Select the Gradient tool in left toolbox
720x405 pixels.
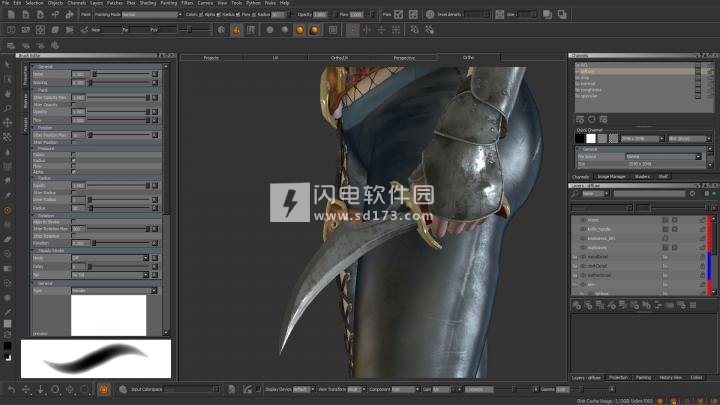7,269
